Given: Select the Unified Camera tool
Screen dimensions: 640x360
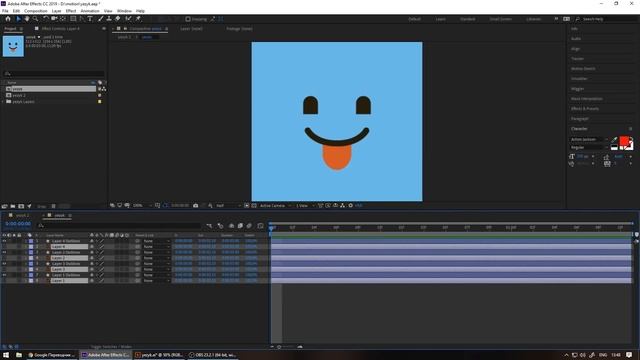Looking at the screenshot, I should point(54,19).
